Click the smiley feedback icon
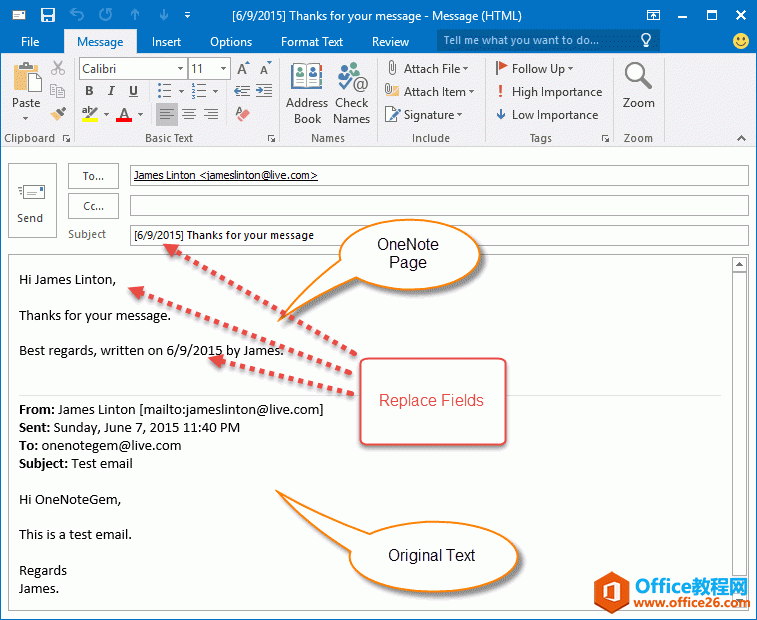 (x=741, y=41)
